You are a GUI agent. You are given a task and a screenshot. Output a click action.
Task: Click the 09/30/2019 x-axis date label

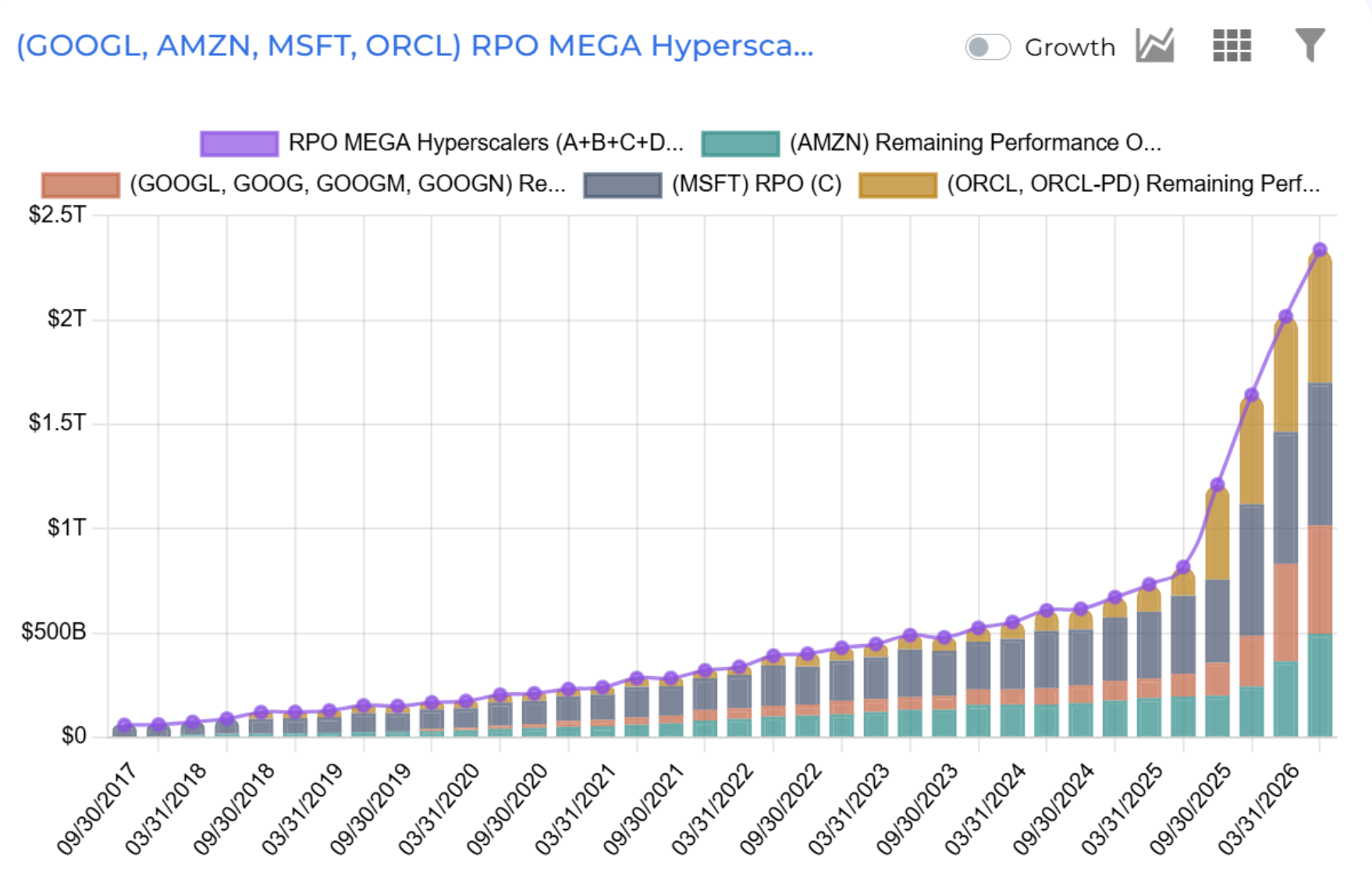pyautogui.click(x=370, y=809)
